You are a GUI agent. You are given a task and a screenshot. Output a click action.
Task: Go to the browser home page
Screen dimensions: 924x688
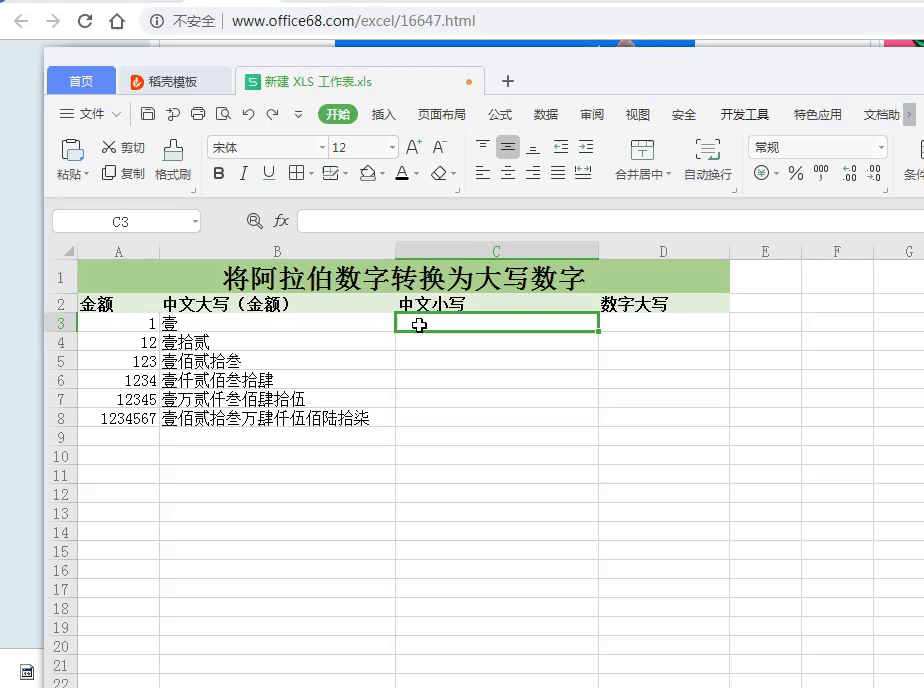tap(117, 21)
